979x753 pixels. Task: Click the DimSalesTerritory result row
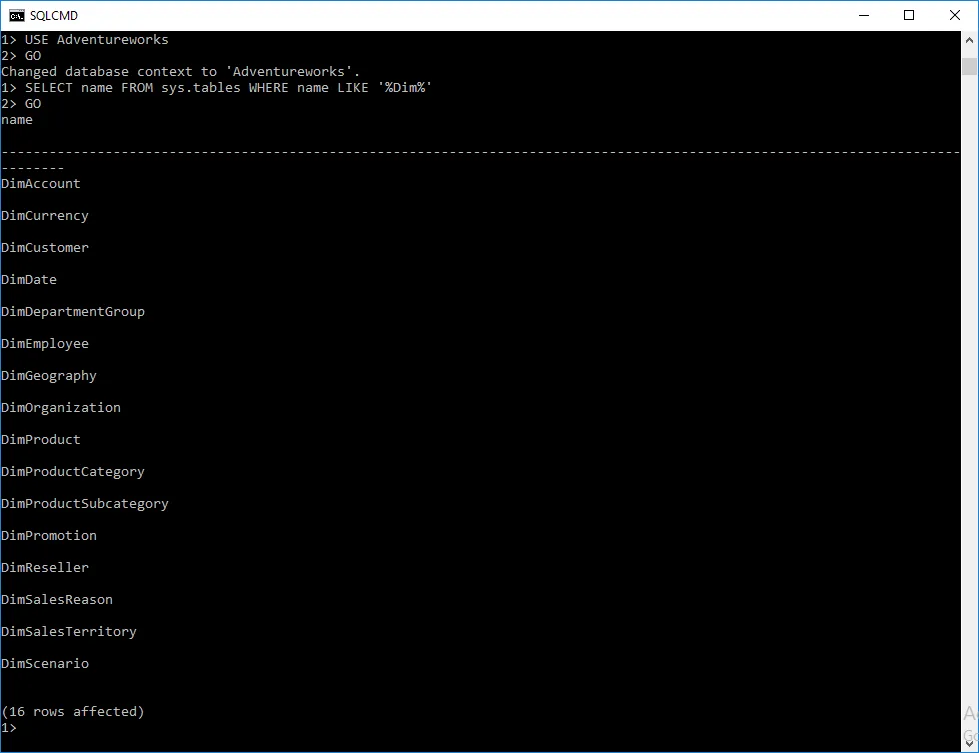[69, 632]
